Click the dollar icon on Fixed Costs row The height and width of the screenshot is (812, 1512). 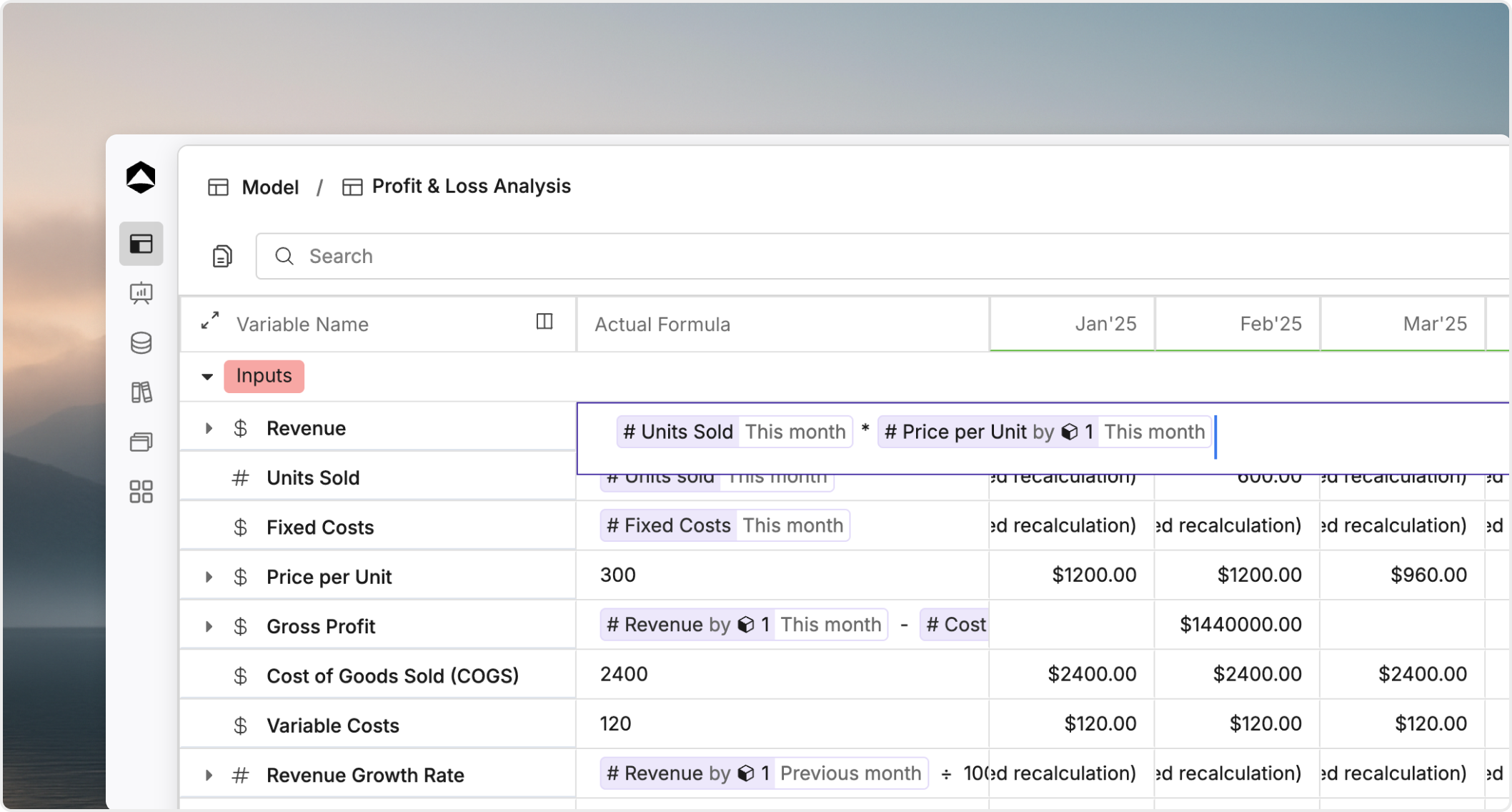(240, 528)
